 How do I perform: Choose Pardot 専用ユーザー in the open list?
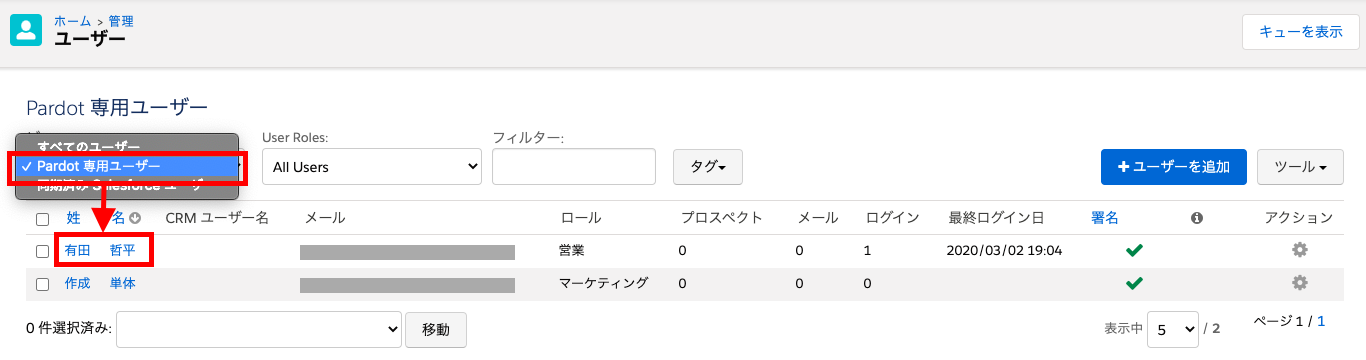[x=127, y=166]
